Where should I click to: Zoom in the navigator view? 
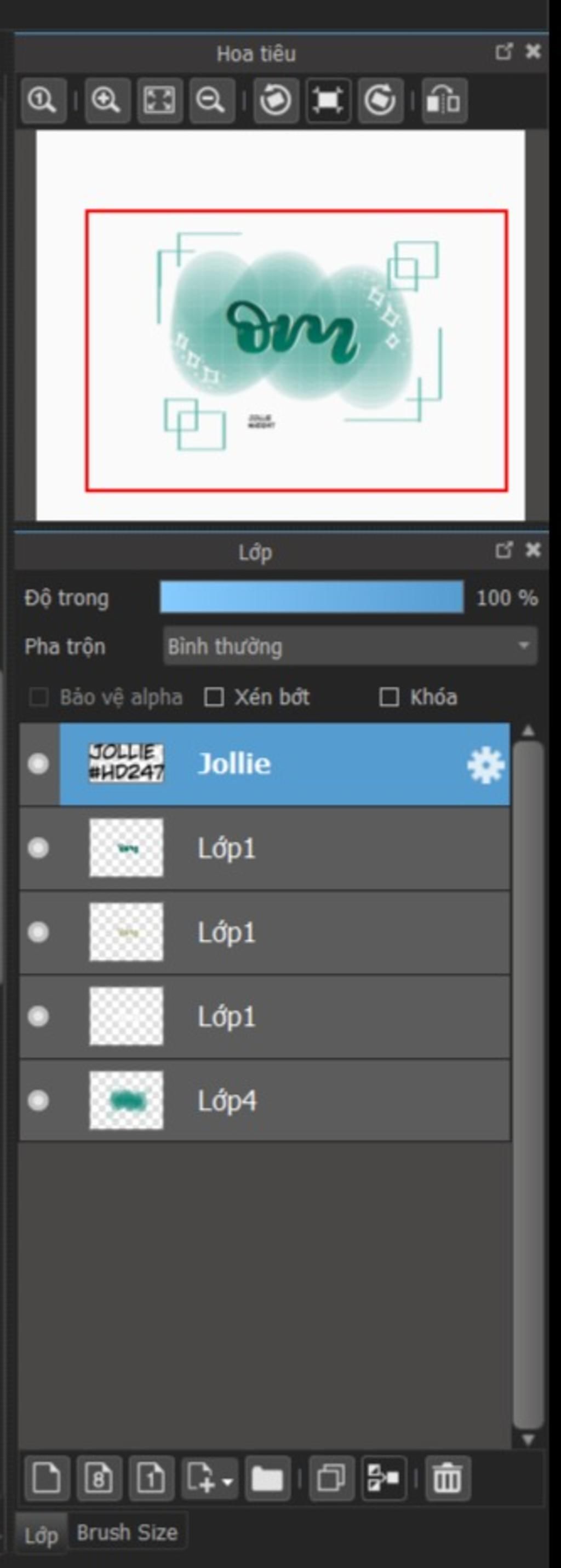click(107, 100)
